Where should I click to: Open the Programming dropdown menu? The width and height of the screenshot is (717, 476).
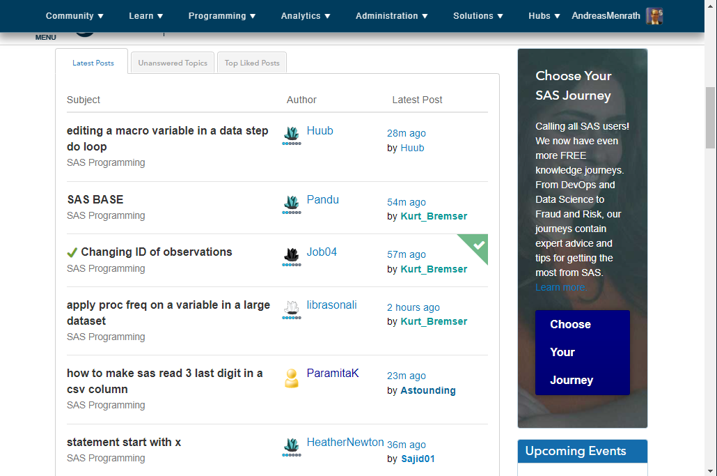(x=222, y=16)
